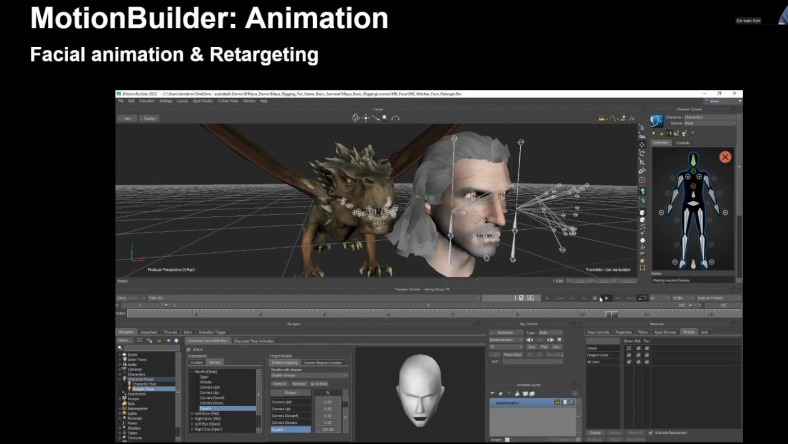Screen dimensions: 788x444
Task: Open the Cluster Shapes Creation tab
Action: [323, 363]
